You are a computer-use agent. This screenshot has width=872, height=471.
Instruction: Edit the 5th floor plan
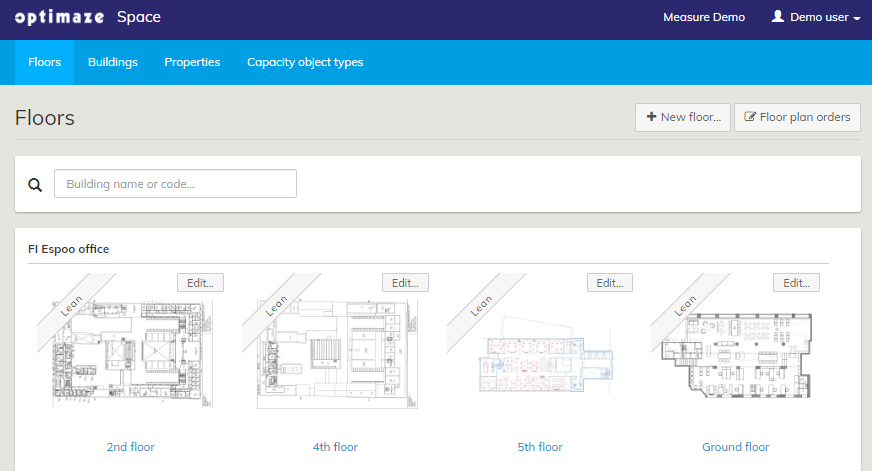coord(610,283)
